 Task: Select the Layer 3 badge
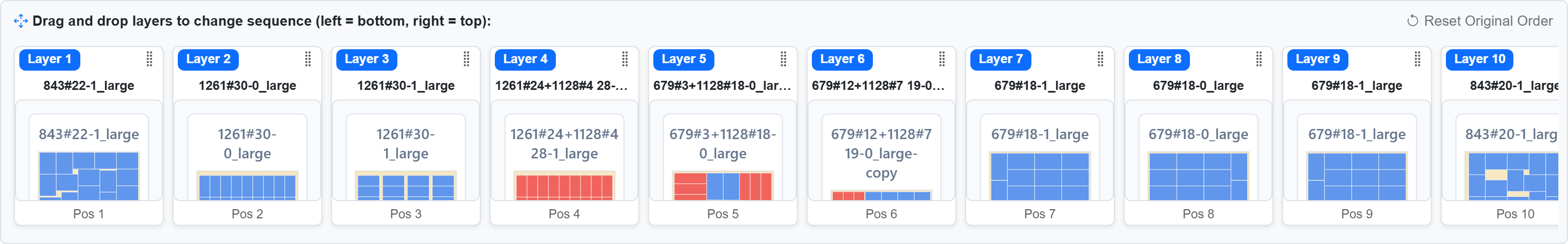(366, 59)
